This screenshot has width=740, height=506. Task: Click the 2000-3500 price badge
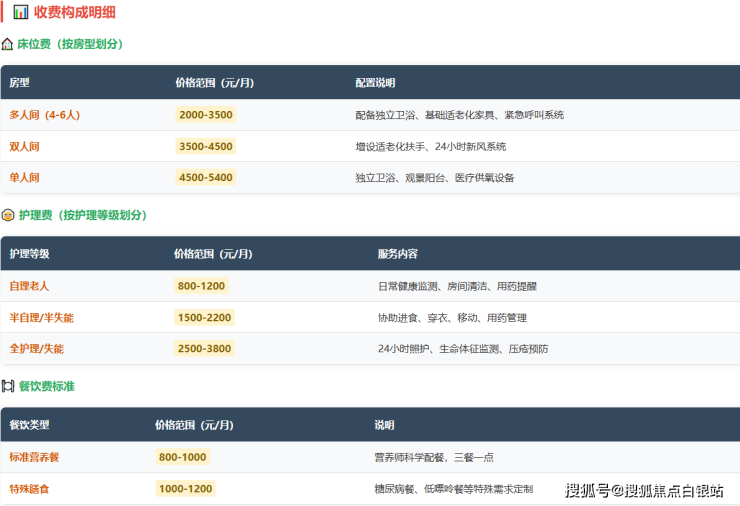coord(206,115)
